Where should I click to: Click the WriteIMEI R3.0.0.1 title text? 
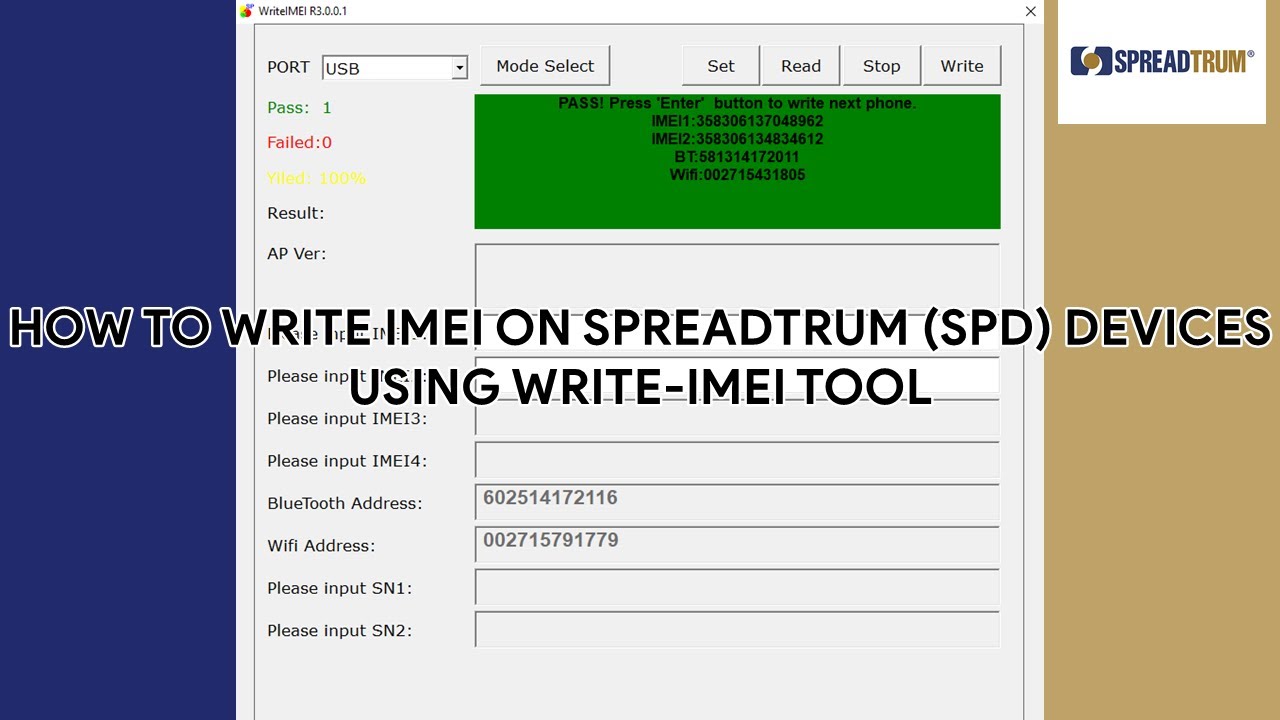click(303, 11)
